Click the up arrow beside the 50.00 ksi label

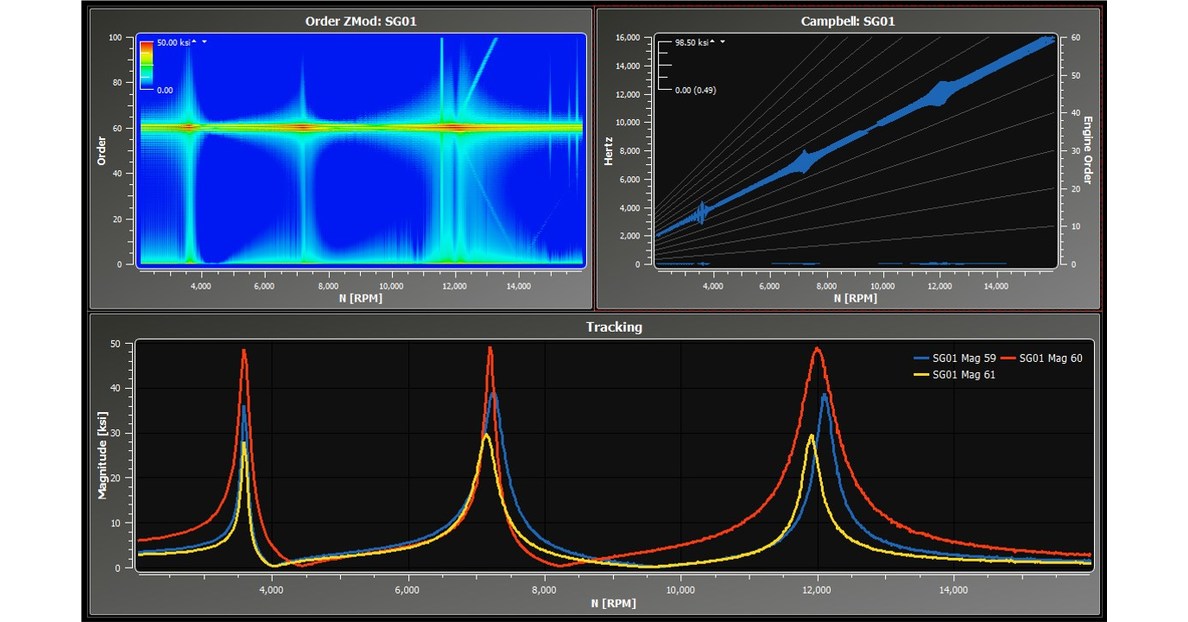[194, 41]
